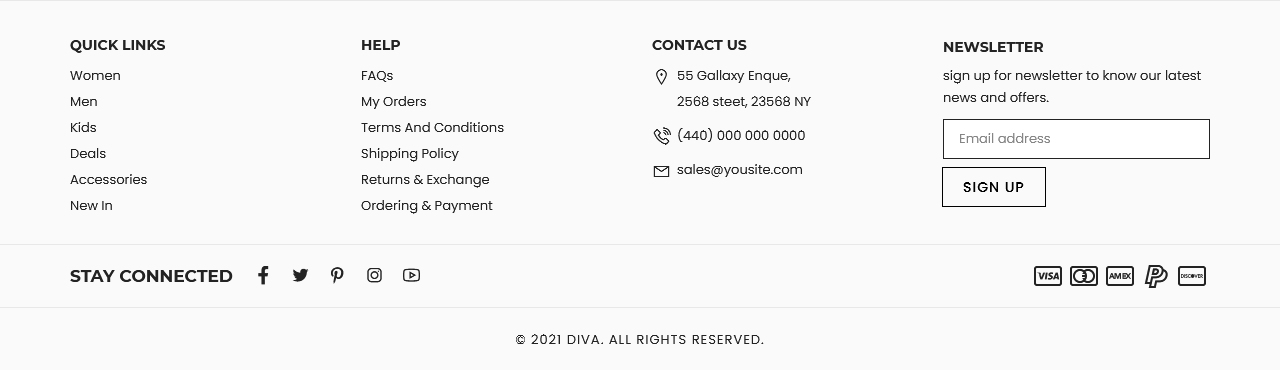The width and height of the screenshot is (1280, 370).
Task: Open Returns & Exchange link
Action: (425, 180)
